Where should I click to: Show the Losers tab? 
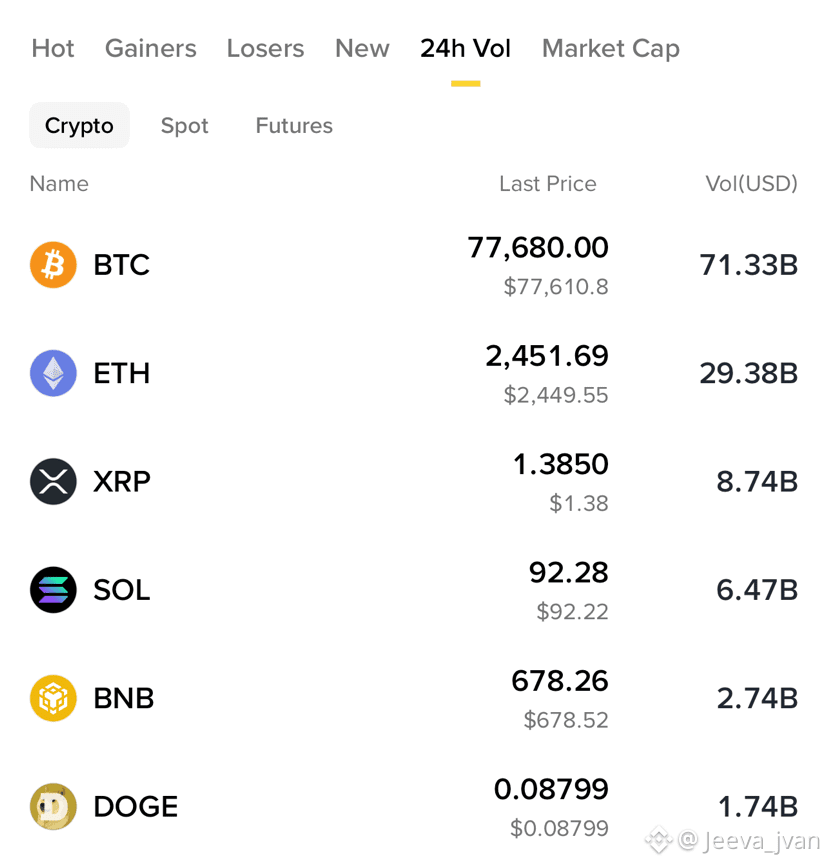click(x=265, y=49)
